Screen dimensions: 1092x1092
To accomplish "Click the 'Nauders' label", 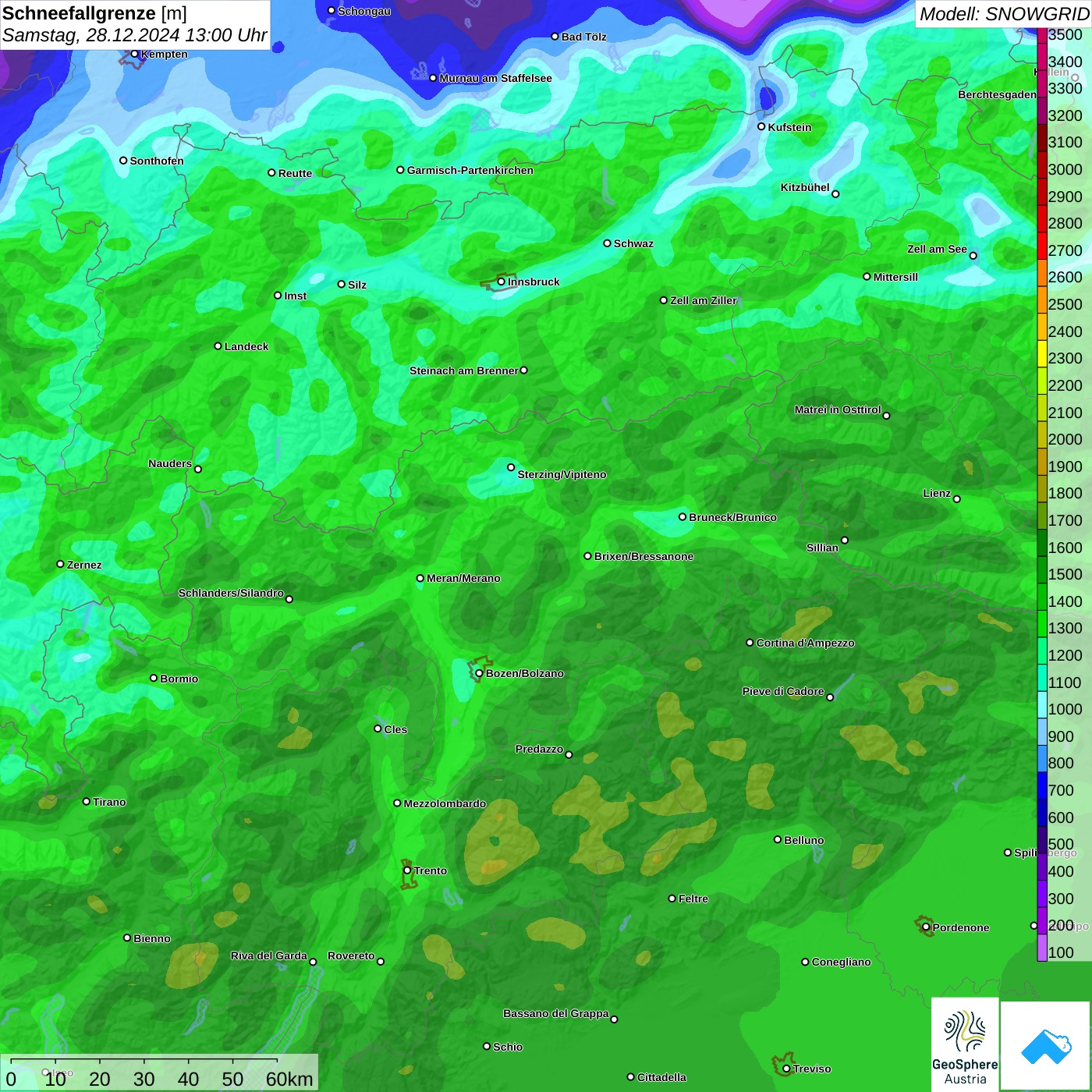I will [x=170, y=463].
